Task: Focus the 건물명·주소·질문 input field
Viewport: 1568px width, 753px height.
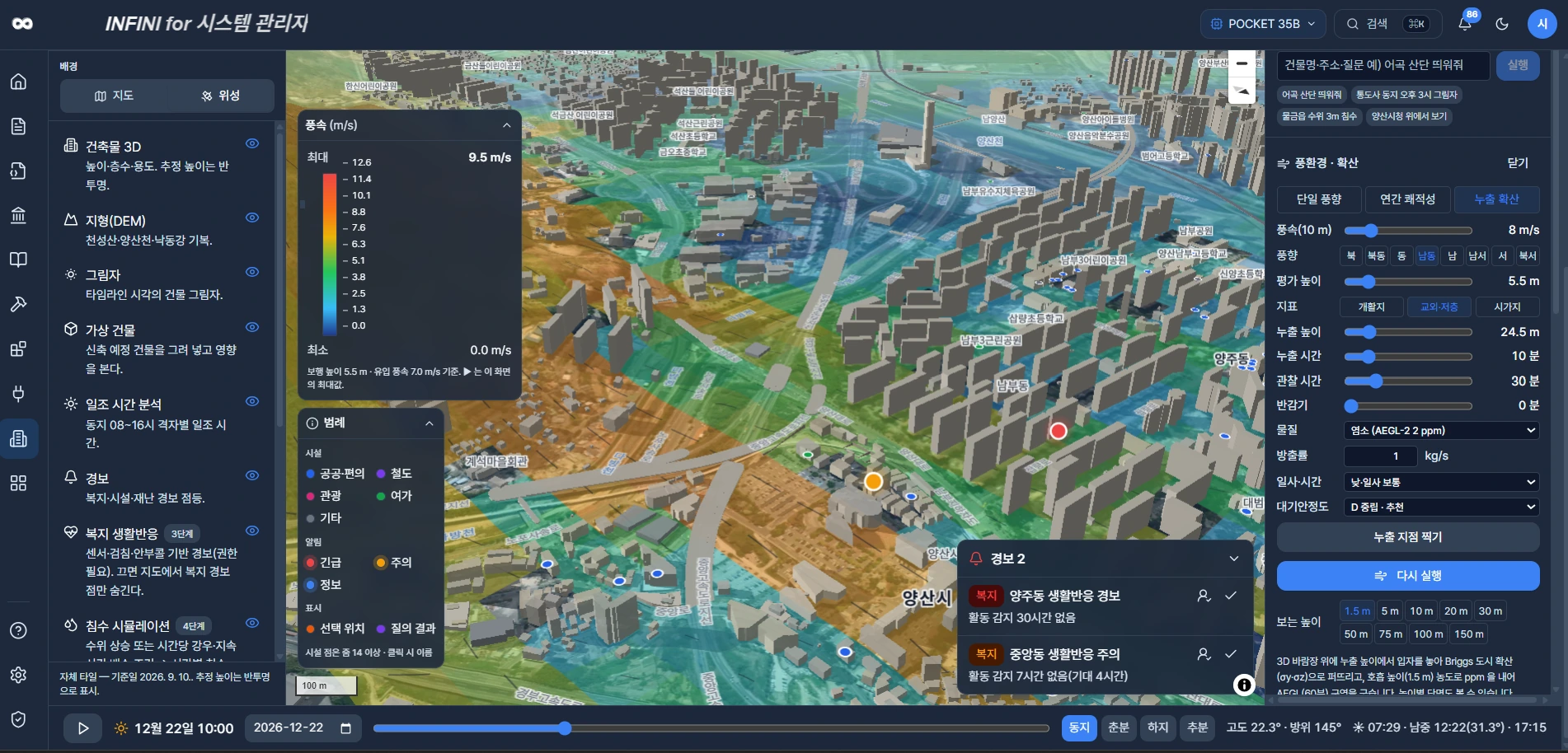Action: (1383, 65)
